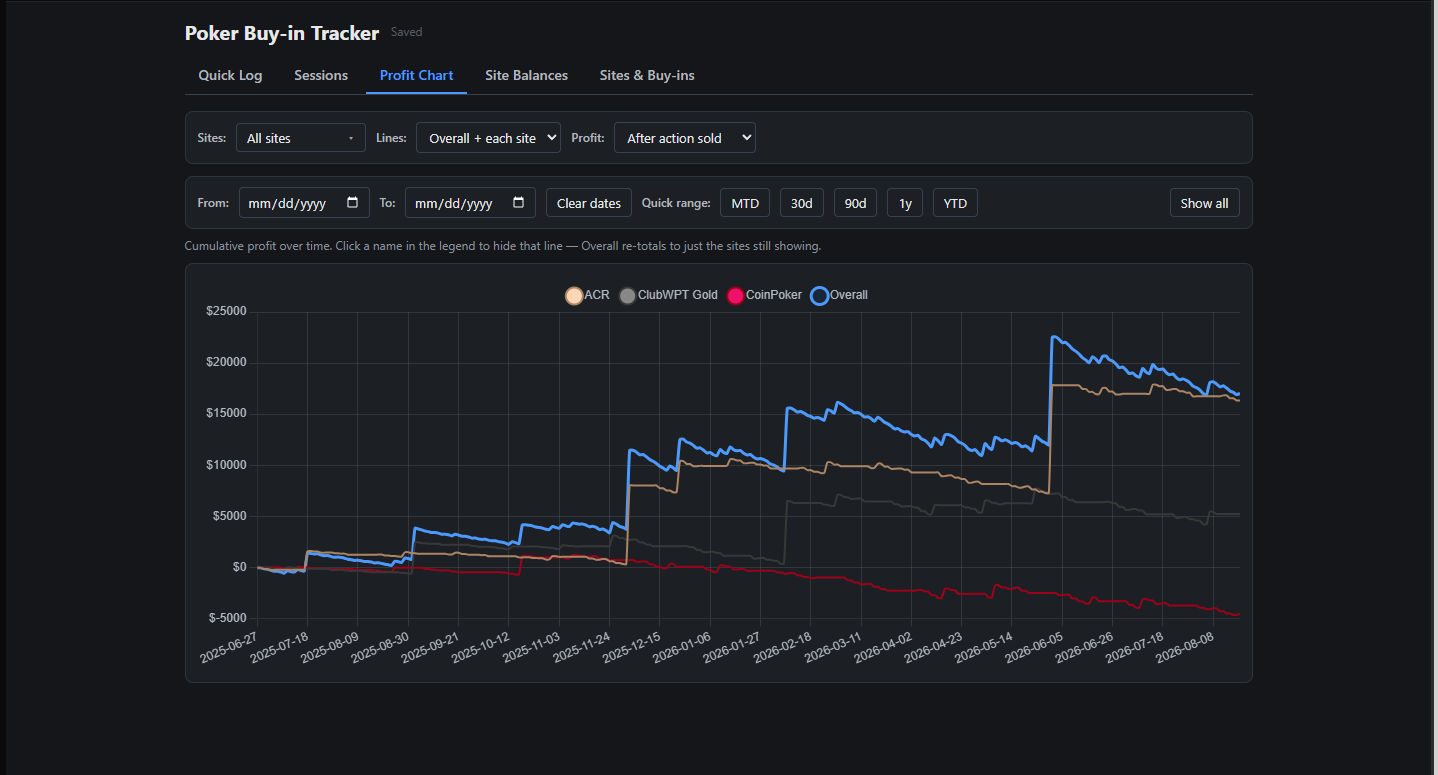
Task: Click the $-5000 y-axis label
Action: click(x=226, y=619)
